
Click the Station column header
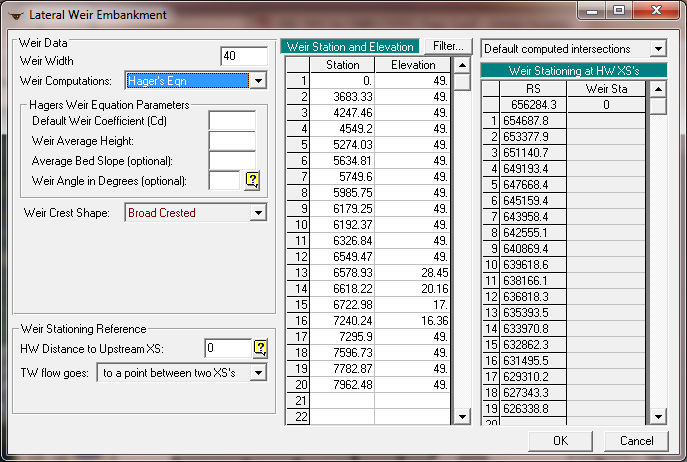pyautogui.click(x=342, y=65)
